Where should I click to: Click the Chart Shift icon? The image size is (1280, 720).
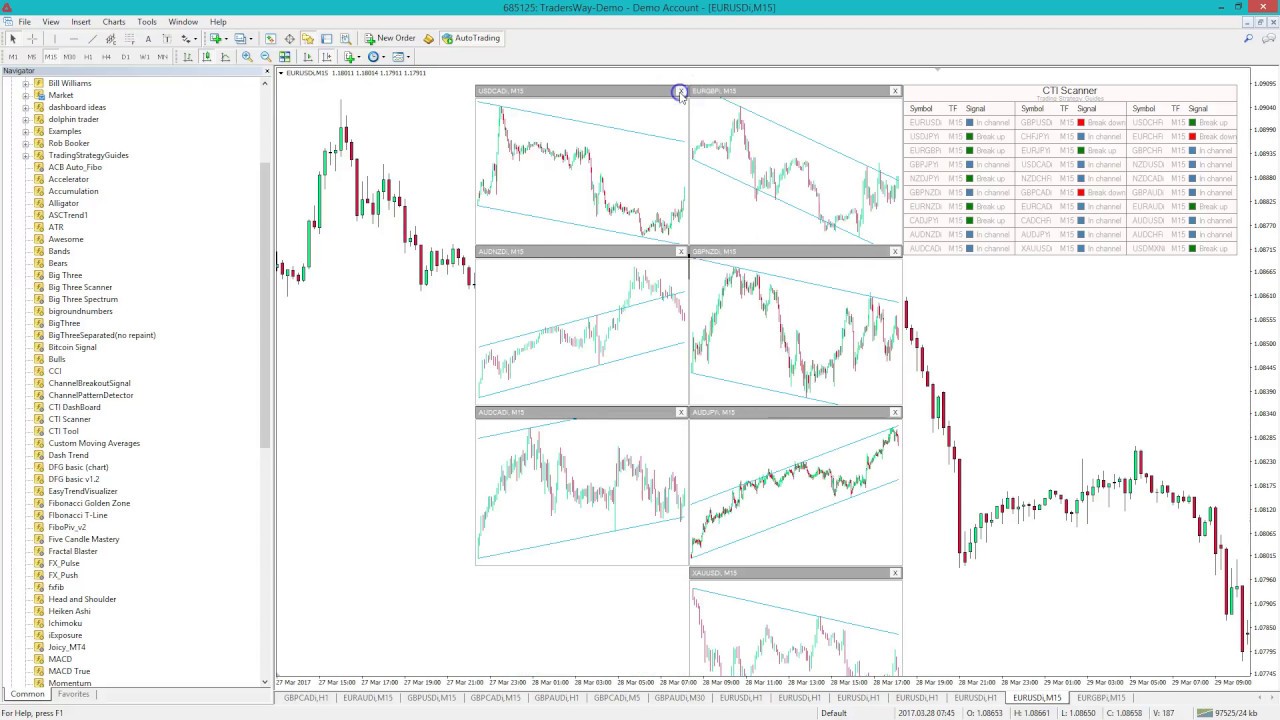326,57
